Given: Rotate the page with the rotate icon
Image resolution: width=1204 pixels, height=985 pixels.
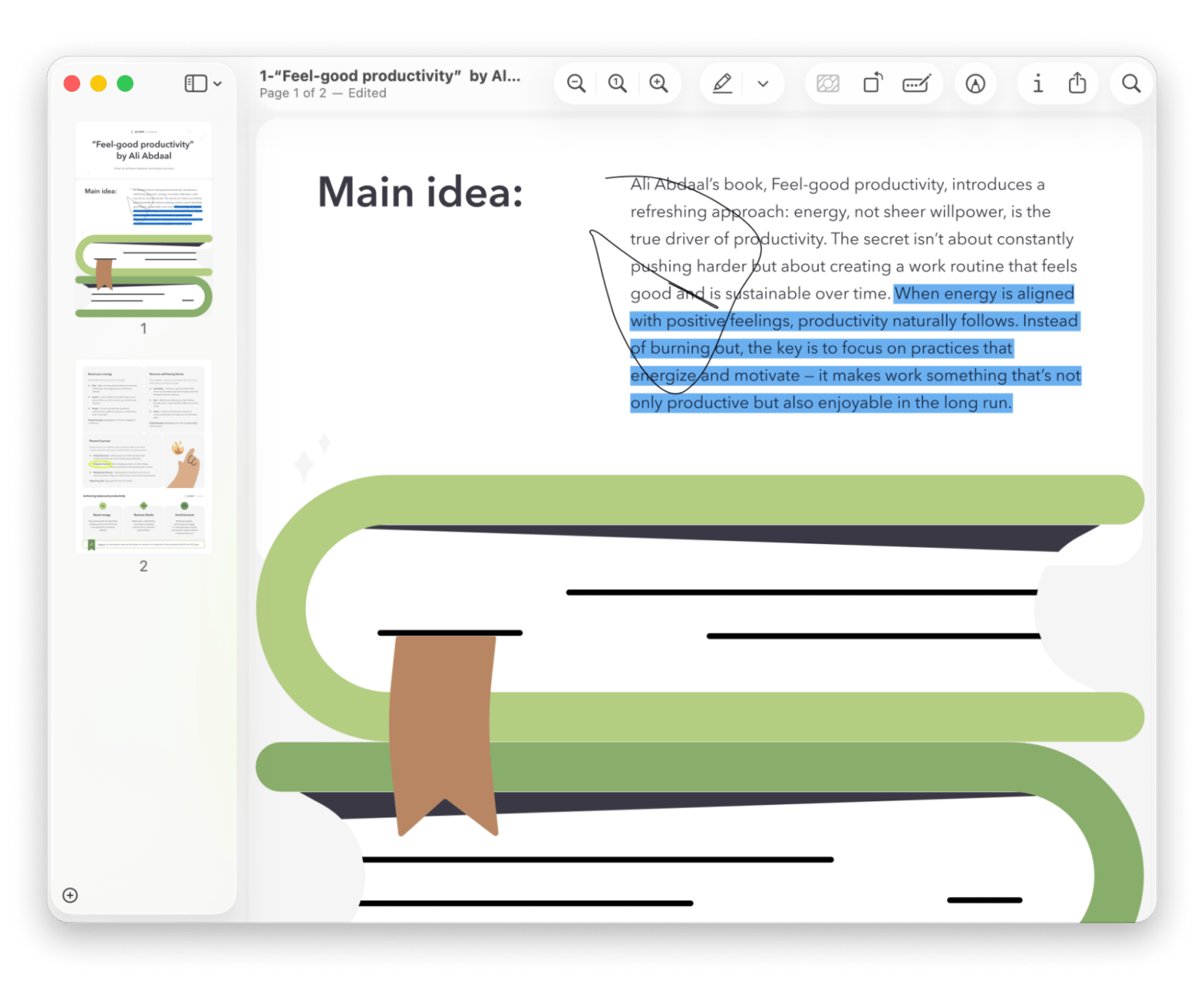Looking at the screenshot, I should point(872,83).
